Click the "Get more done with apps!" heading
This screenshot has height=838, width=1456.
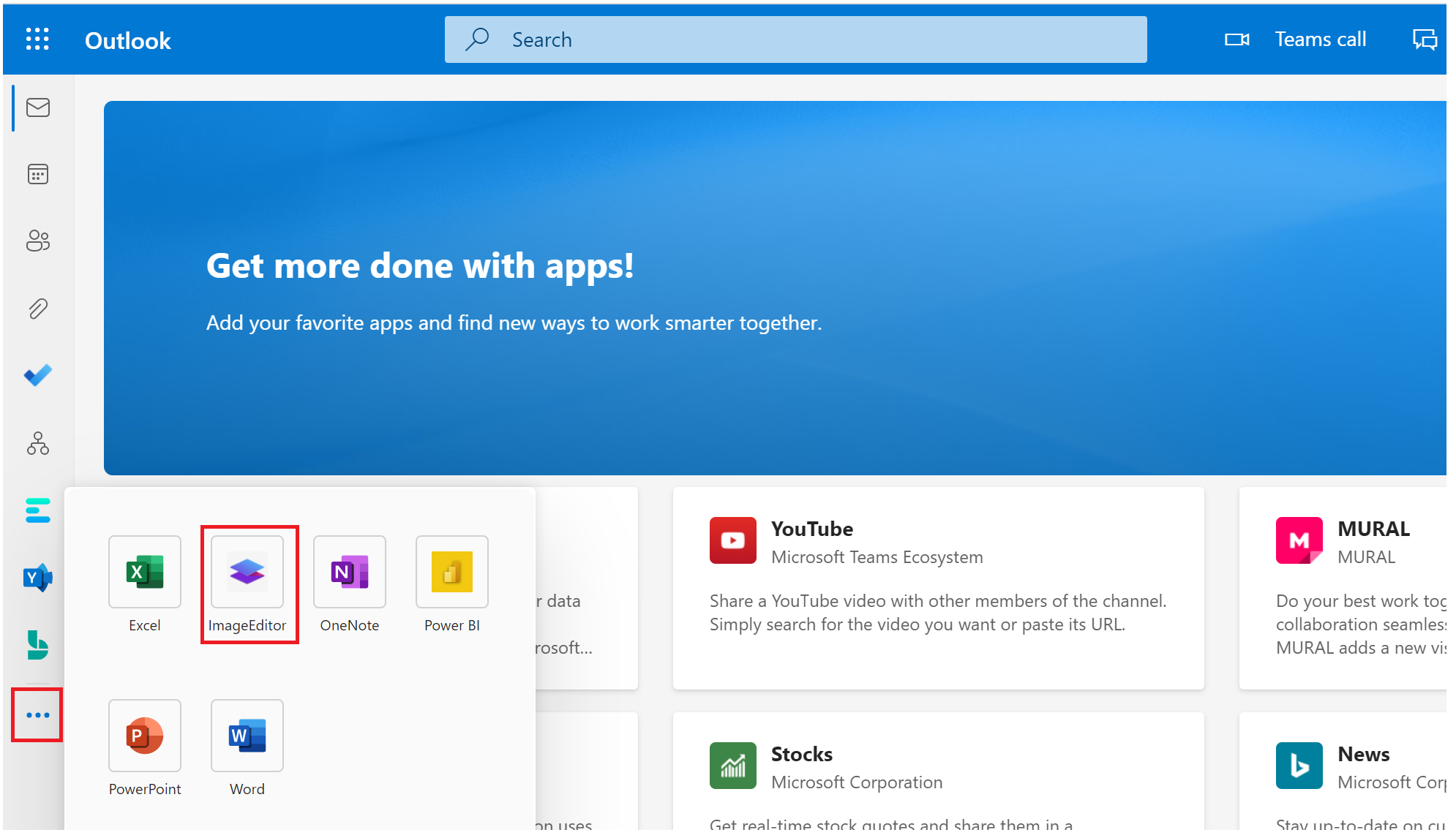[420, 265]
